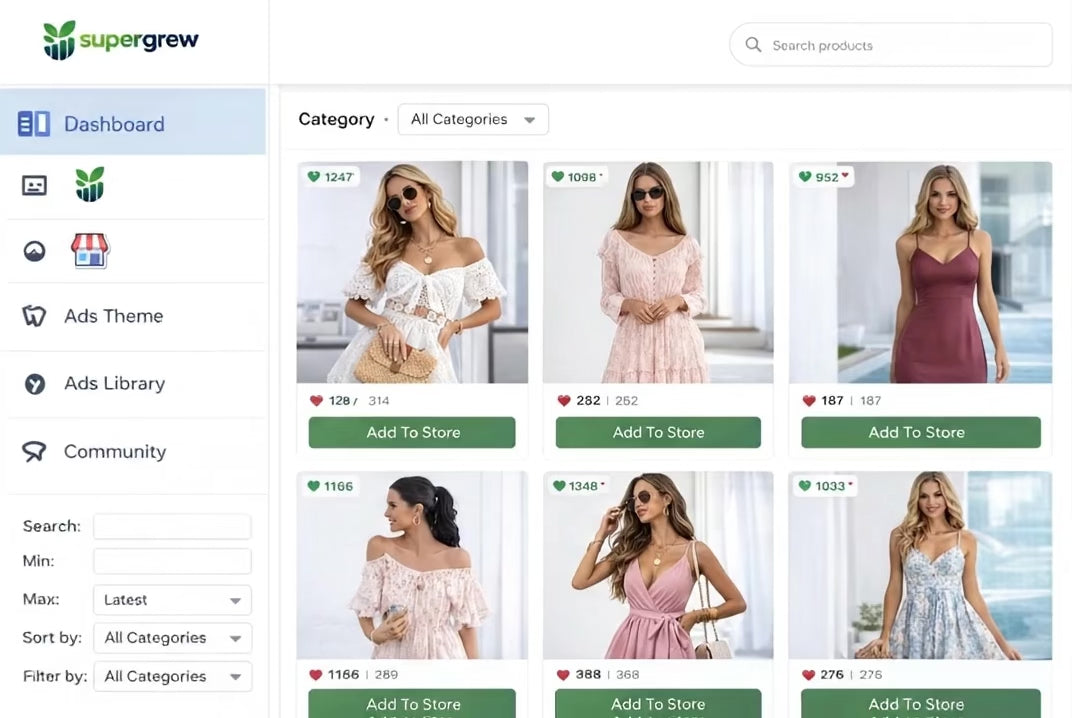
Task: Click the Ads Theme sidebar icon
Action: tap(34, 316)
